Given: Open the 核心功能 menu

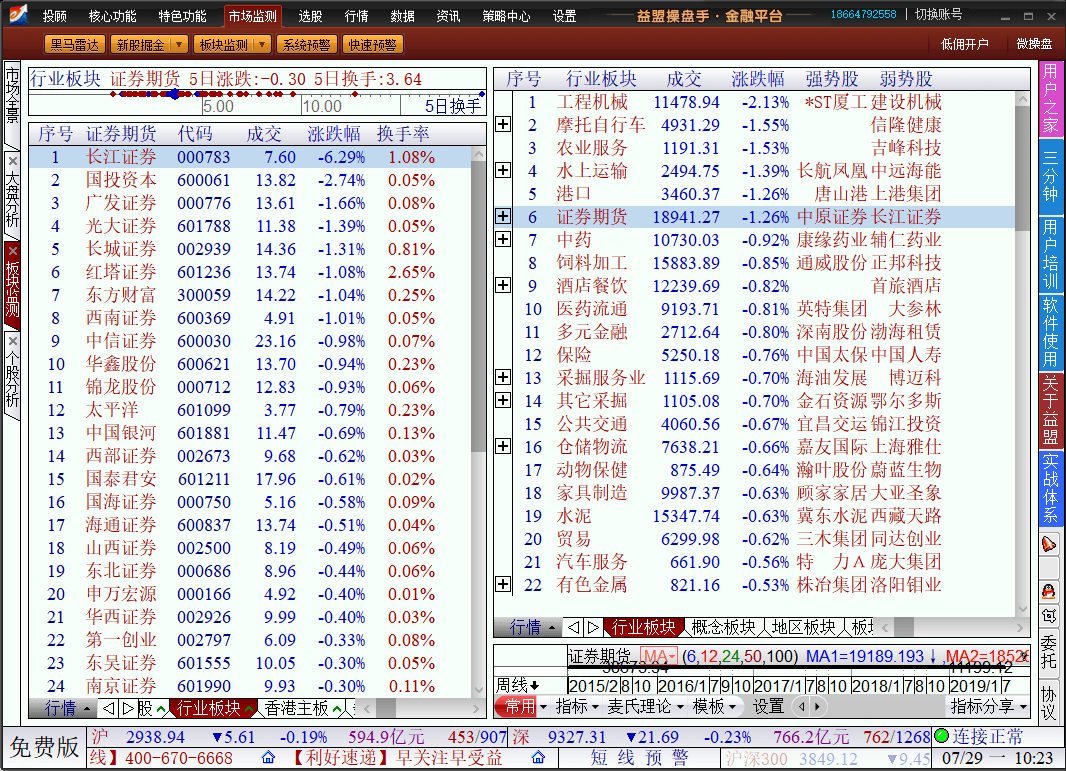Looking at the screenshot, I should click(x=112, y=16).
